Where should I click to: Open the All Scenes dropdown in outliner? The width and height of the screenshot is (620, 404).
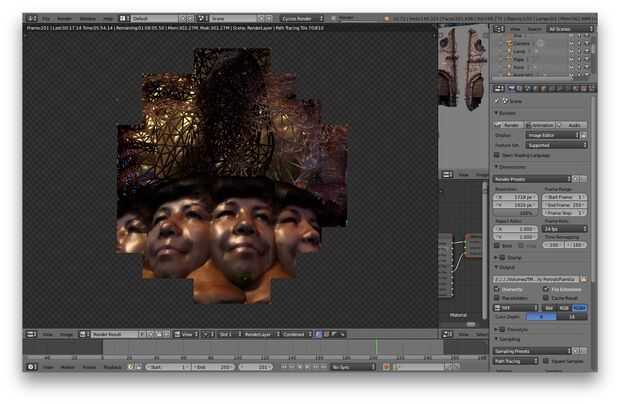coord(570,28)
